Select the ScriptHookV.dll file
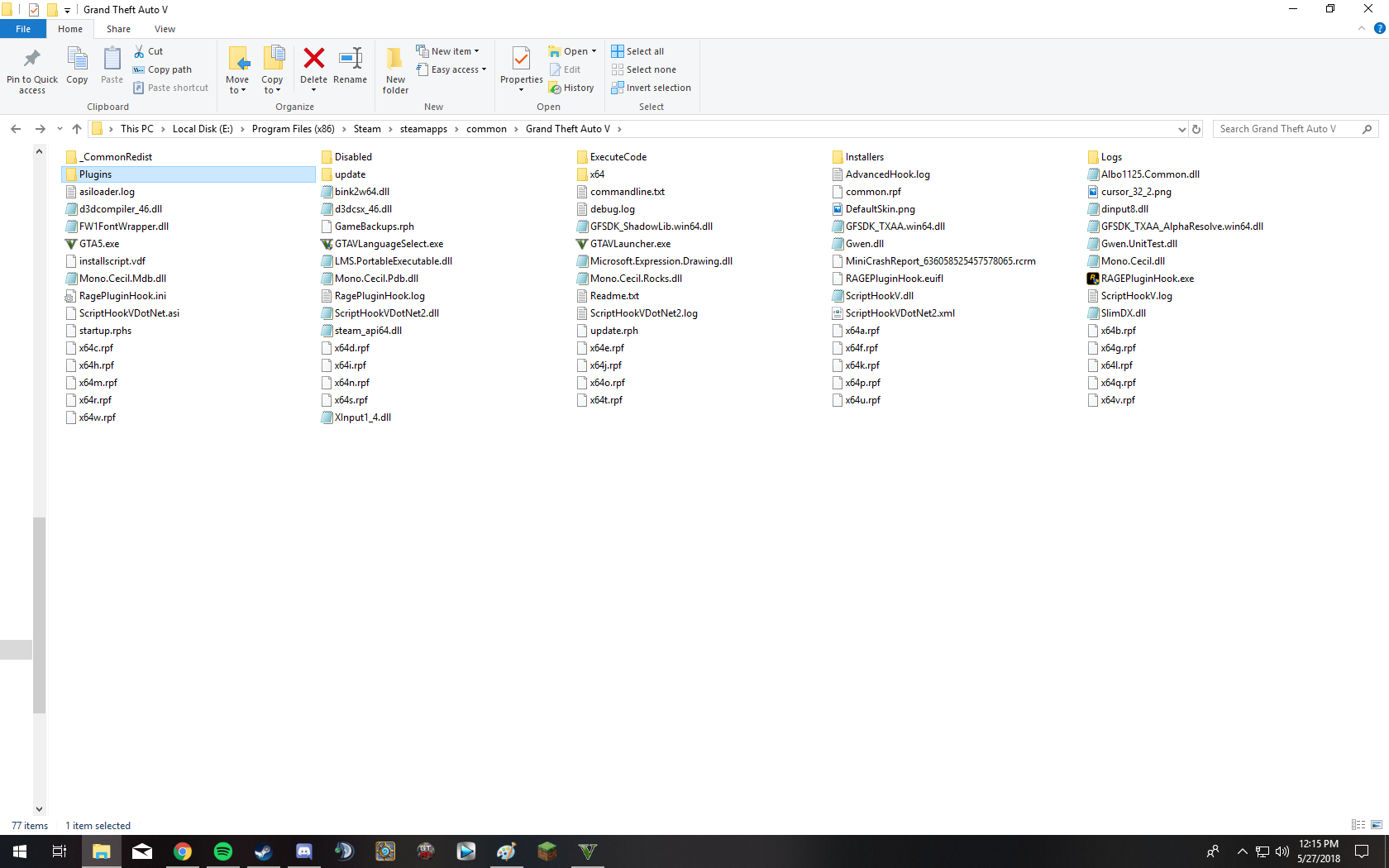Viewport: 1389px width, 868px height. tap(873, 296)
